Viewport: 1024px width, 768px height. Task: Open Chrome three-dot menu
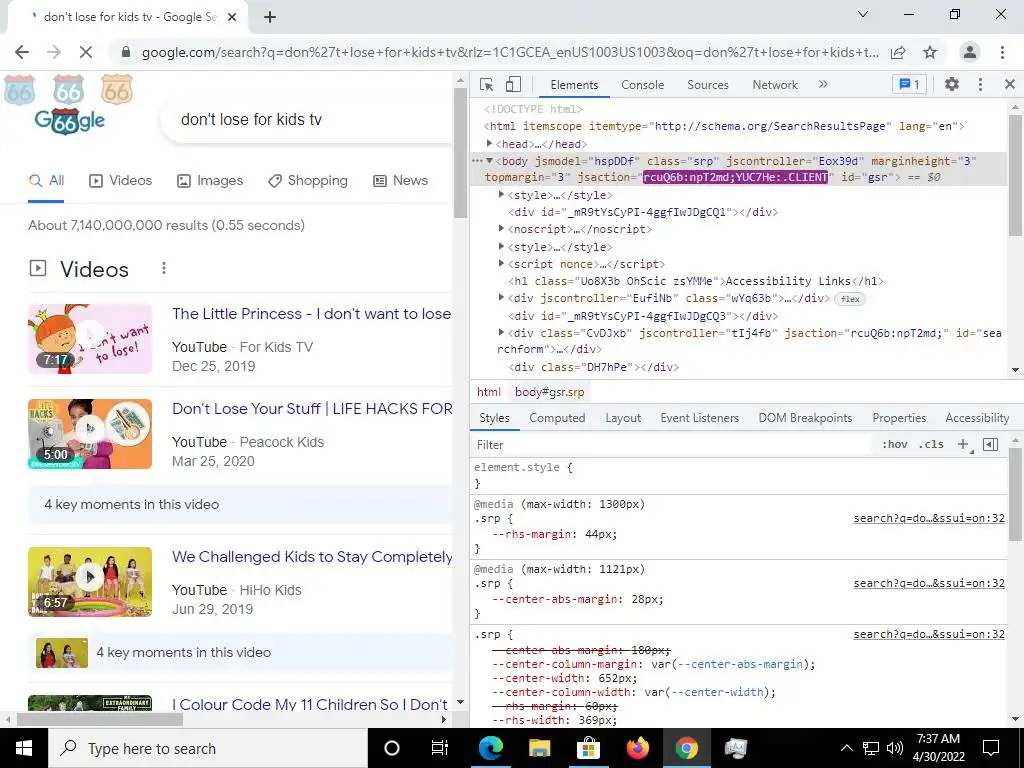[1002, 52]
